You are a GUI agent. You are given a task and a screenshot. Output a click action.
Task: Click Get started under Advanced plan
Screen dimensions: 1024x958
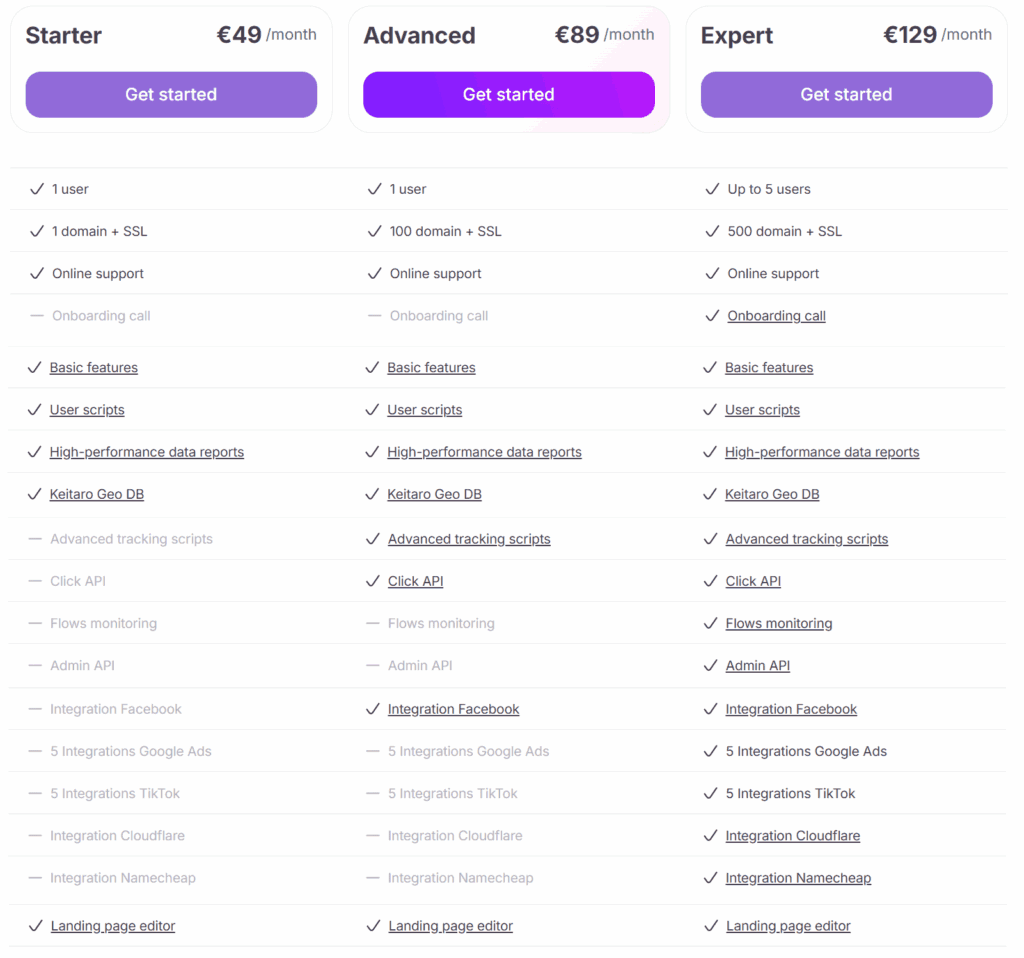pyautogui.click(x=508, y=95)
